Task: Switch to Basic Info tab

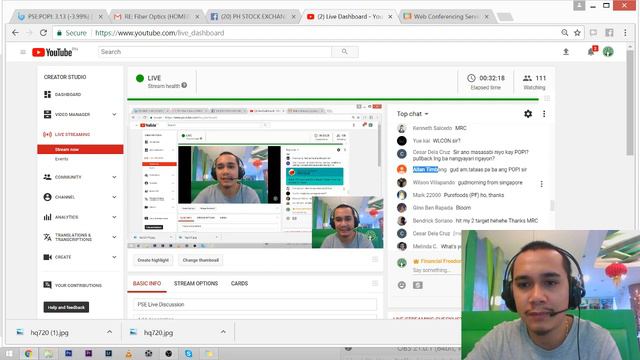Action: tap(147, 283)
